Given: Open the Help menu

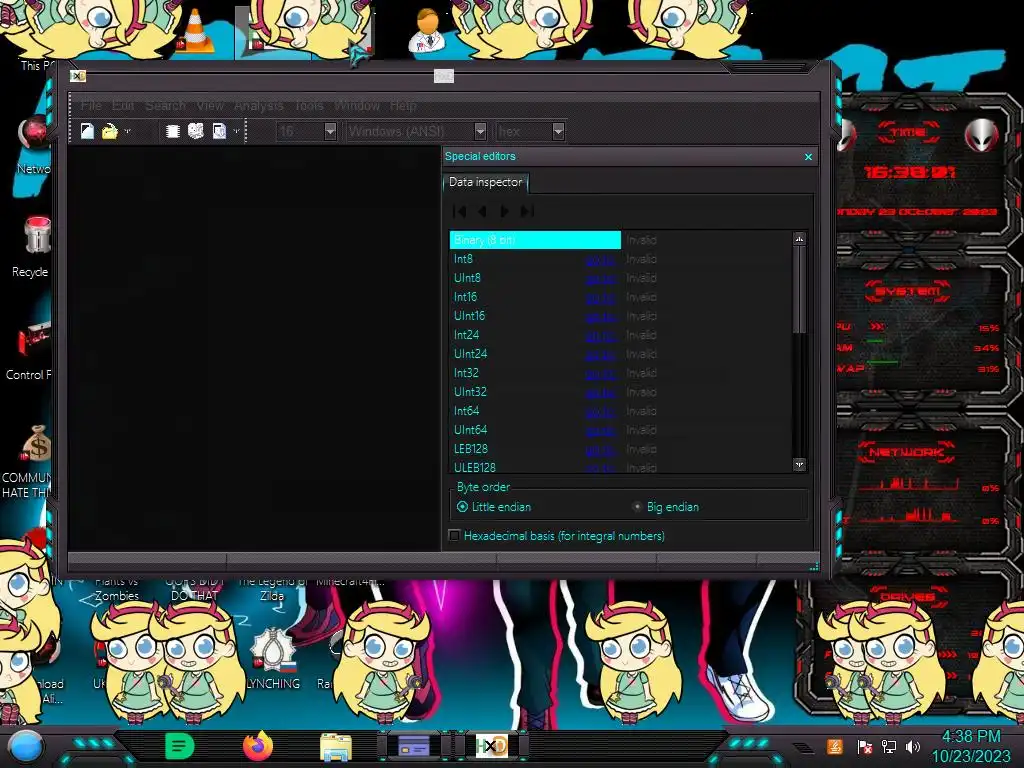Looking at the screenshot, I should pos(403,105).
